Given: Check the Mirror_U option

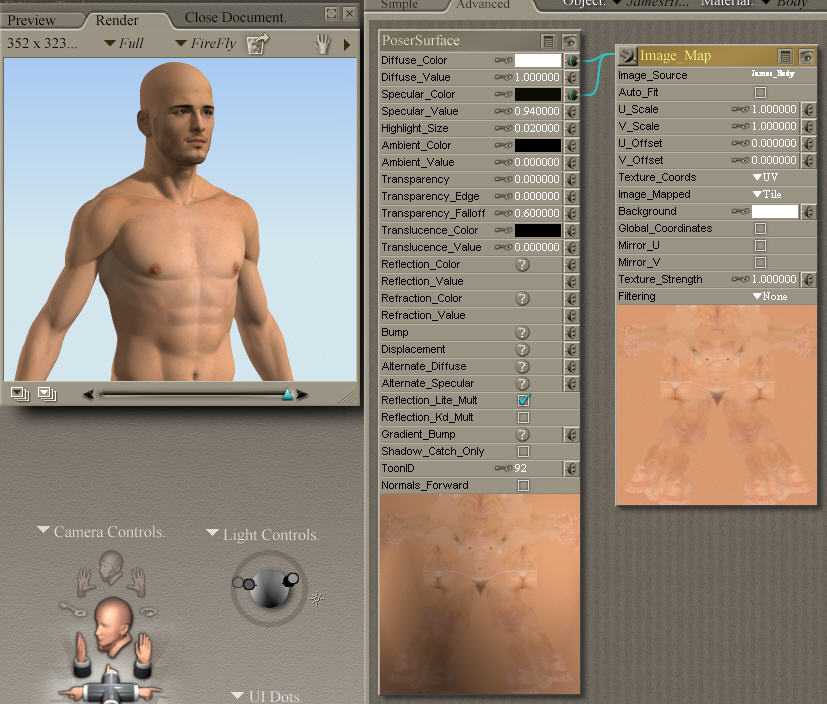Looking at the screenshot, I should pyautogui.click(x=760, y=245).
